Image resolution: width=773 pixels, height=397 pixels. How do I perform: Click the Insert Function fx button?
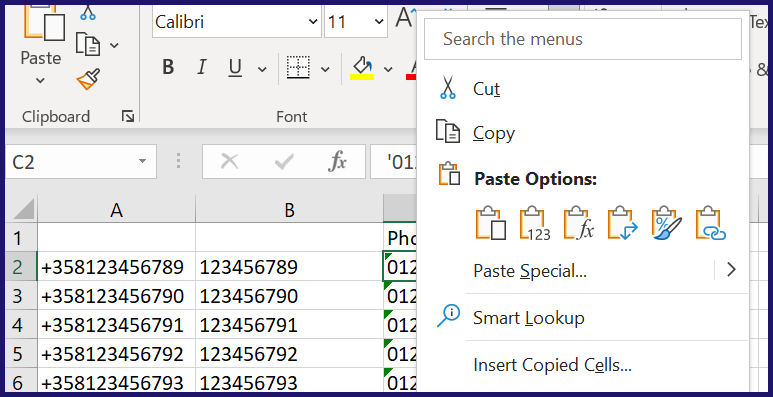tap(338, 161)
